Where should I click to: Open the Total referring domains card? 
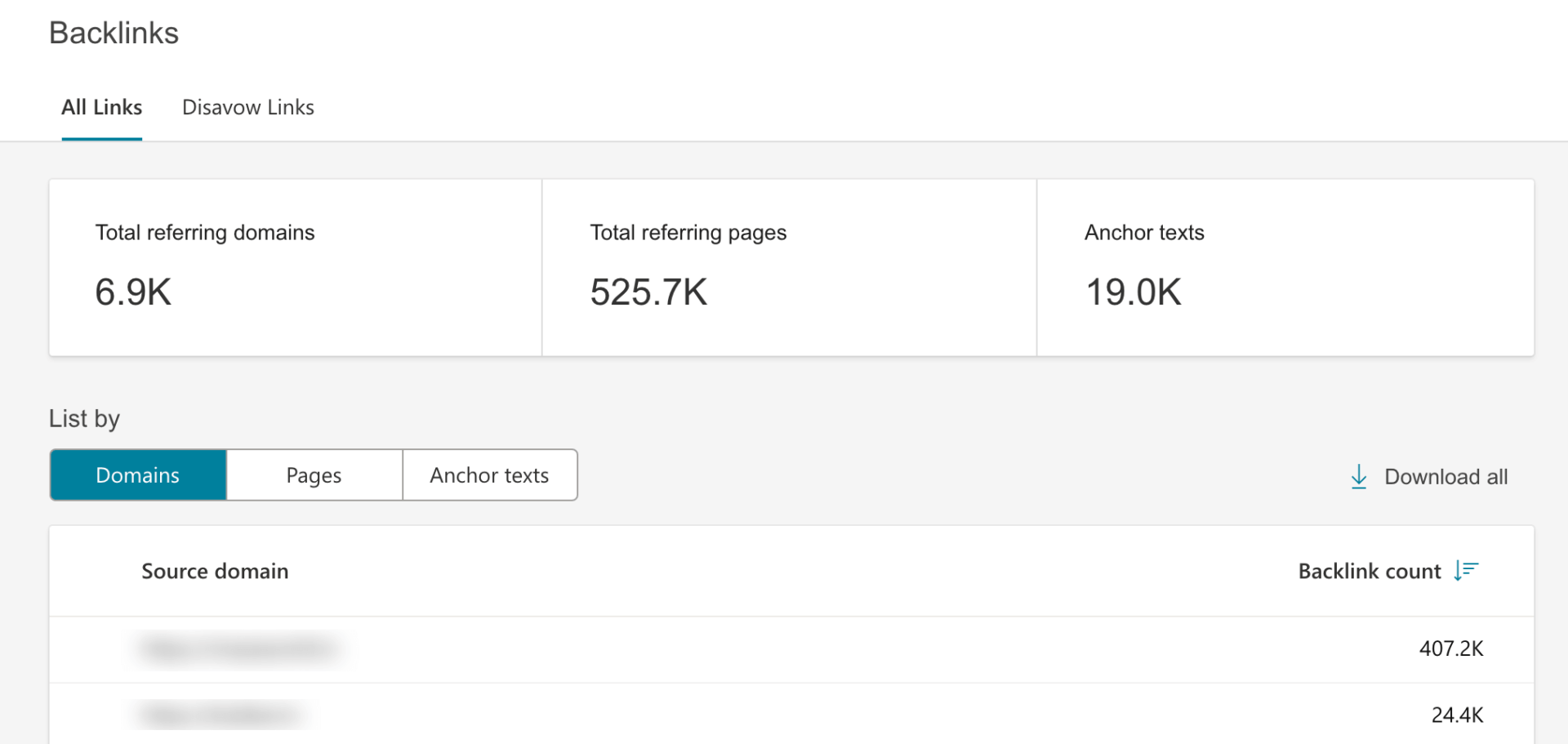click(294, 268)
